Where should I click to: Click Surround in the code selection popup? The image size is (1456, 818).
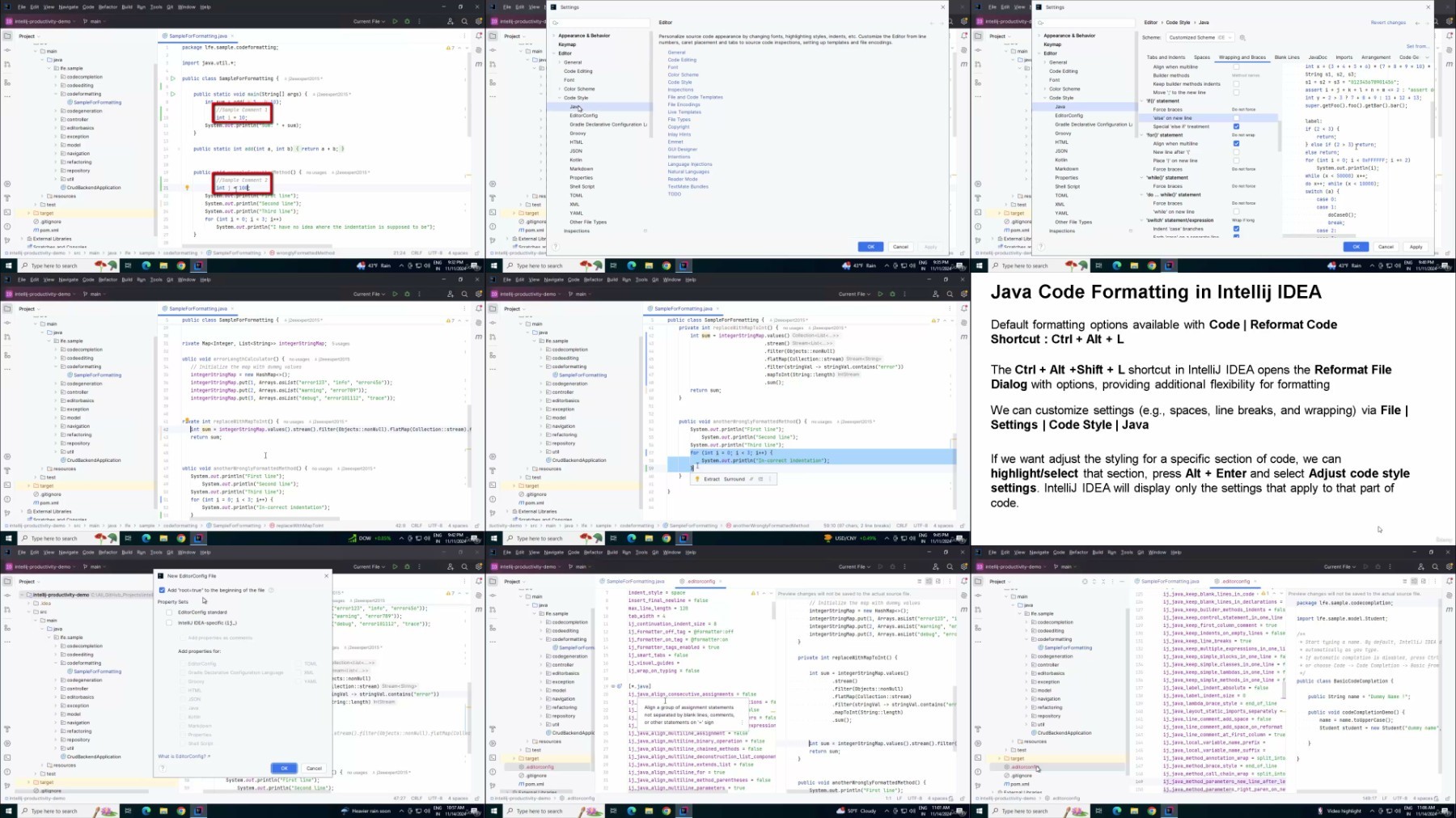coord(734,479)
